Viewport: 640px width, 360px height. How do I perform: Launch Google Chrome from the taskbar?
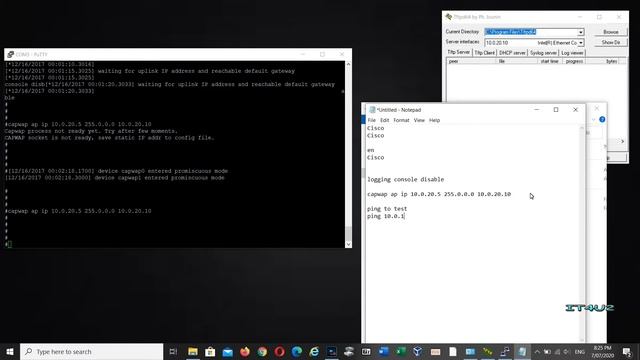coord(262,351)
